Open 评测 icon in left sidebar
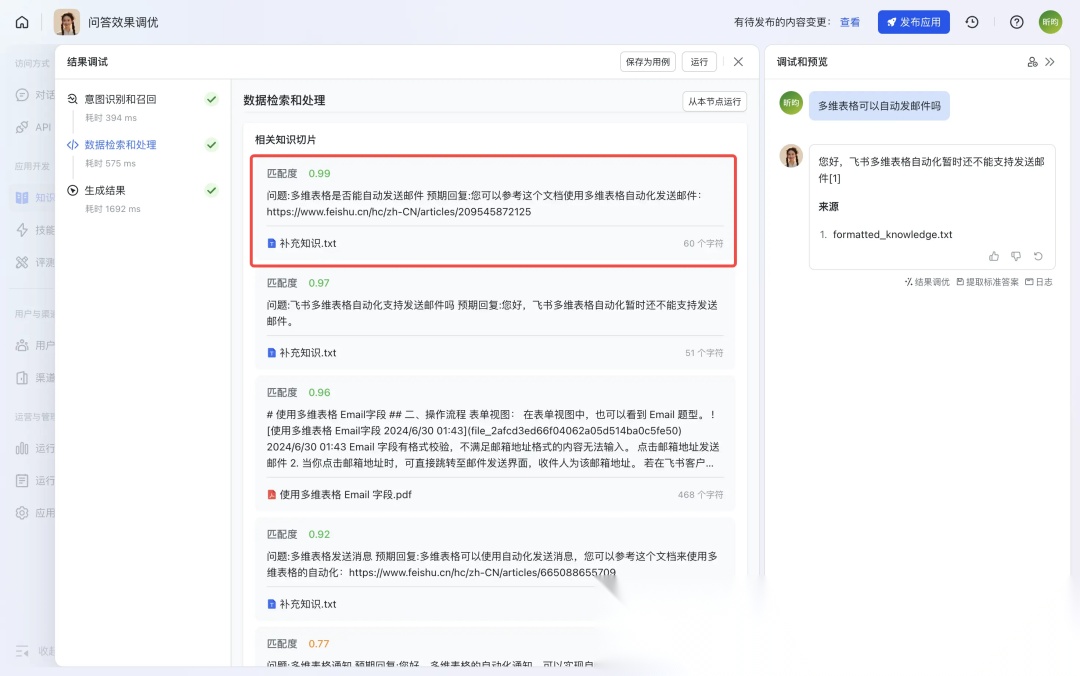 pyautogui.click(x=22, y=263)
